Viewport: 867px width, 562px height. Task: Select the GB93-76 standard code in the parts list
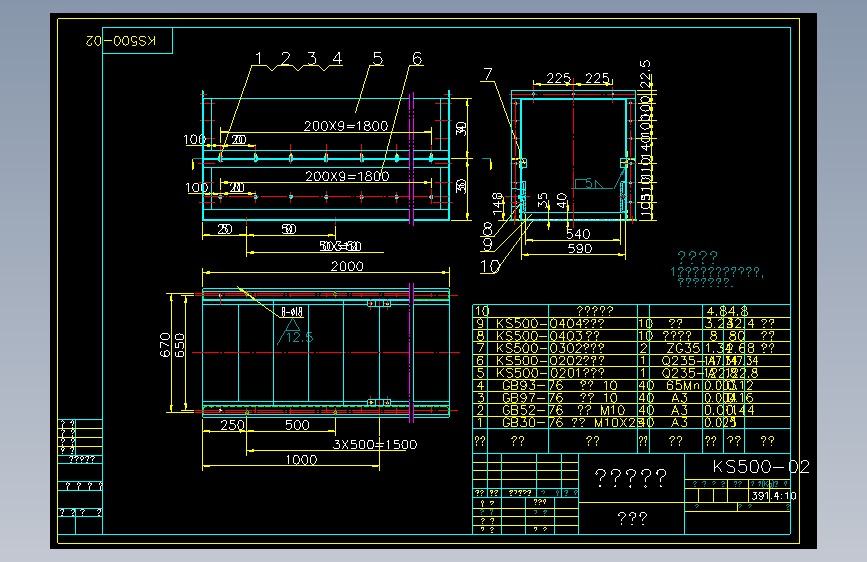click(532, 386)
